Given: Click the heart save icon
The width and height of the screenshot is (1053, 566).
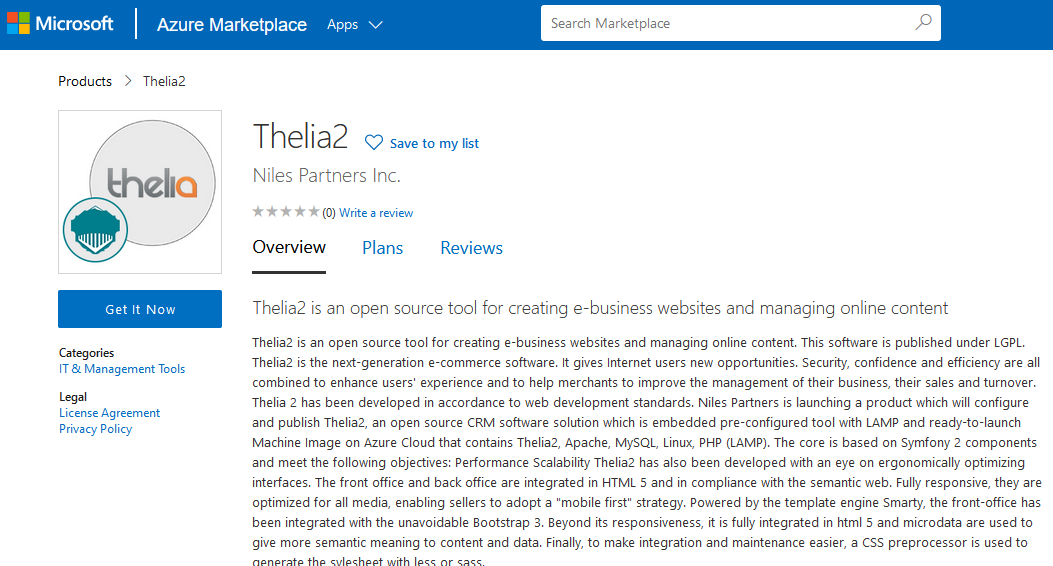Looking at the screenshot, I should (374, 143).
